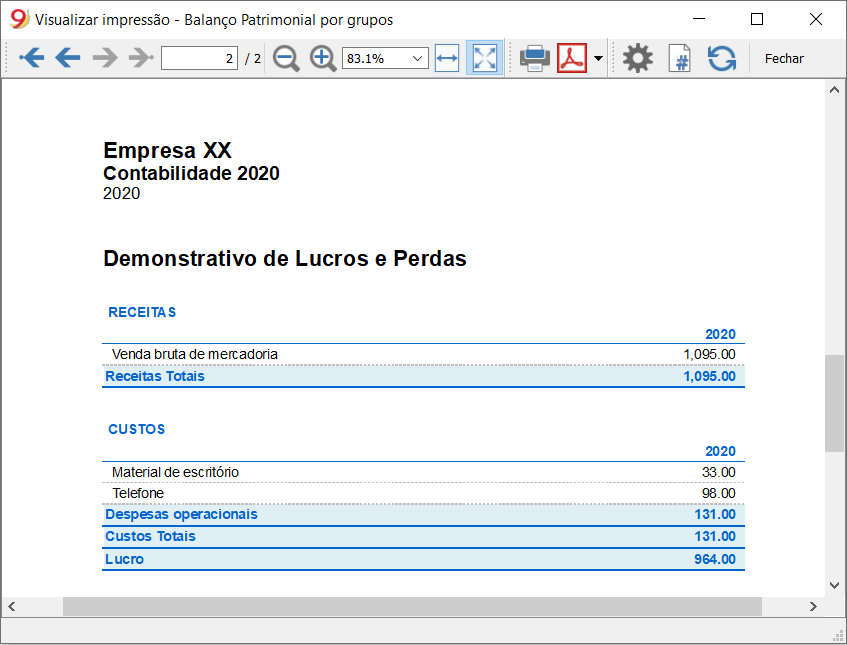This screenshot has width=847, height=645.
Task: Zoom out with the minus magnifier
Action: tap(286, 58)
